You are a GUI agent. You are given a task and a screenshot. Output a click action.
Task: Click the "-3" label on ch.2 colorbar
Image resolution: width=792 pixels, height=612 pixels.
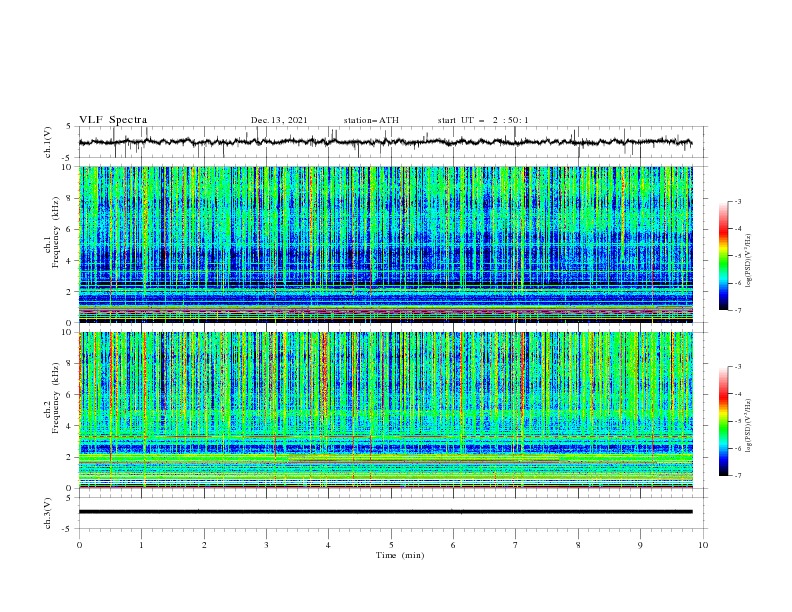(x=738, y=367)
